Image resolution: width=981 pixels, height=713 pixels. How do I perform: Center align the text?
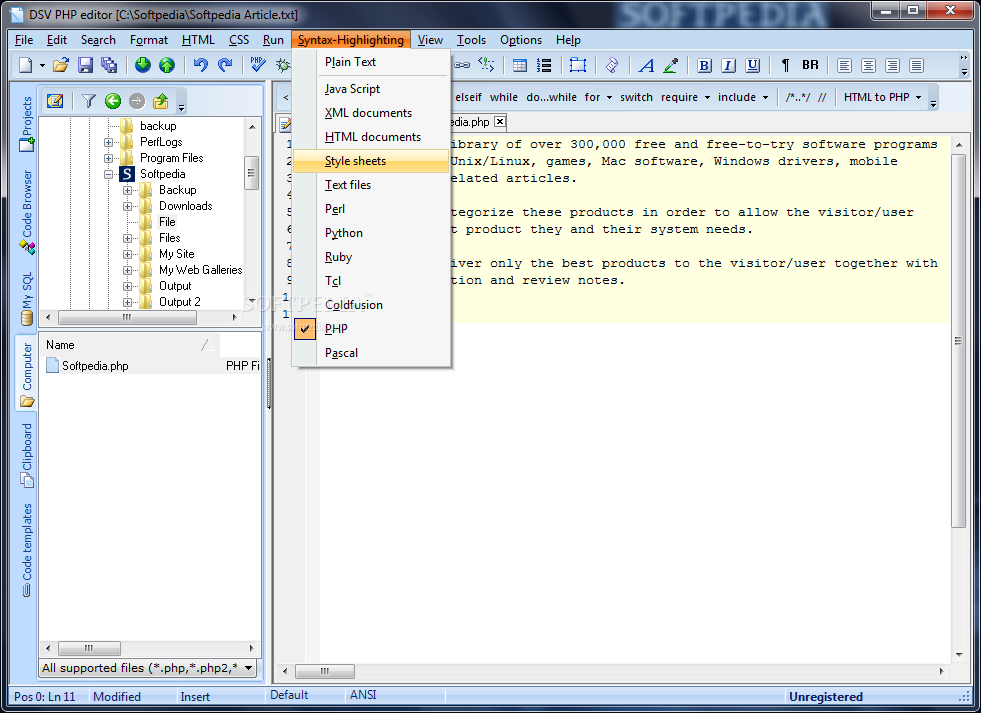click(x=868, y=65)
